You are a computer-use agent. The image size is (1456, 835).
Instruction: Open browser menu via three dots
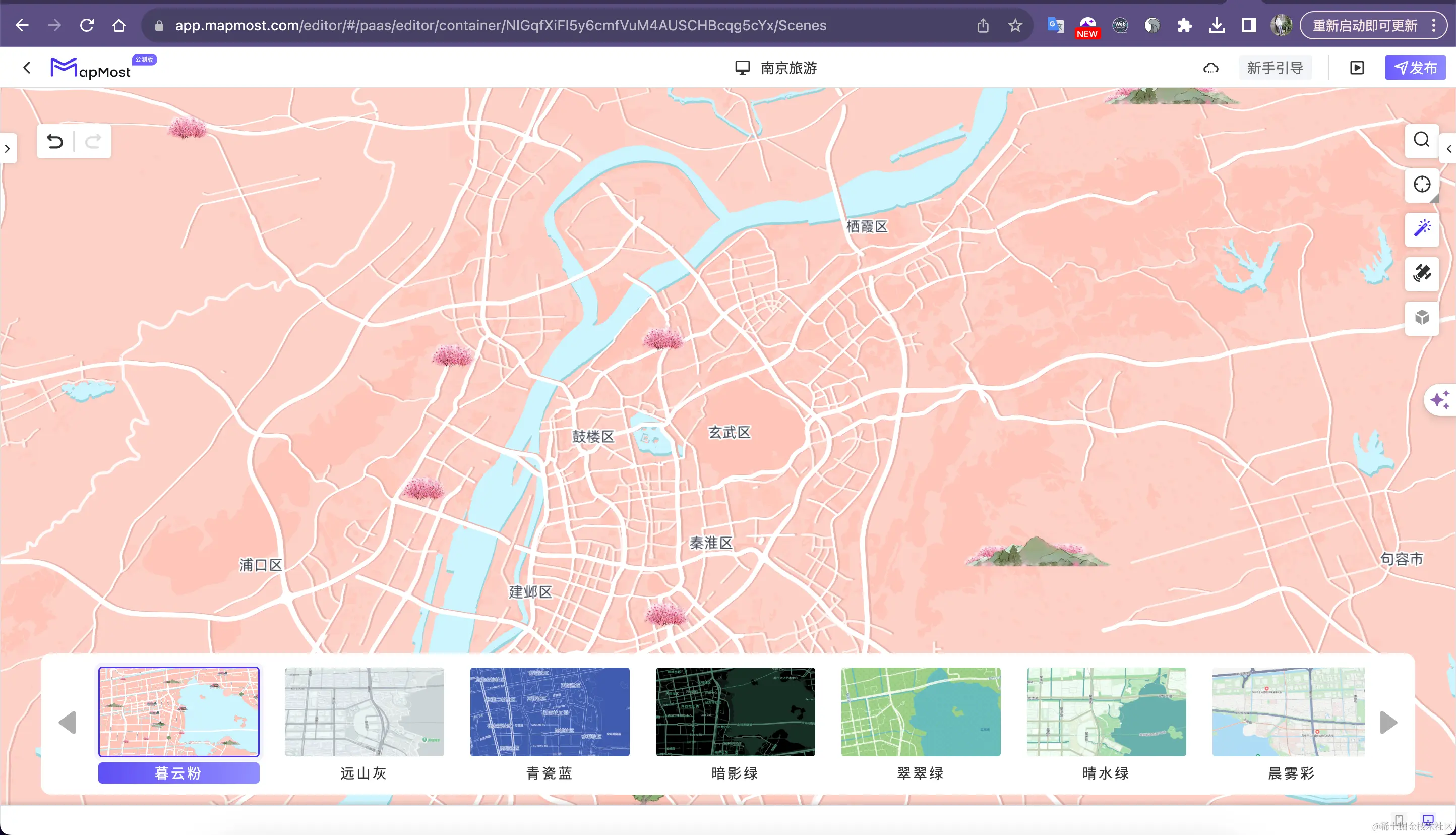(x=1434, y=25)
